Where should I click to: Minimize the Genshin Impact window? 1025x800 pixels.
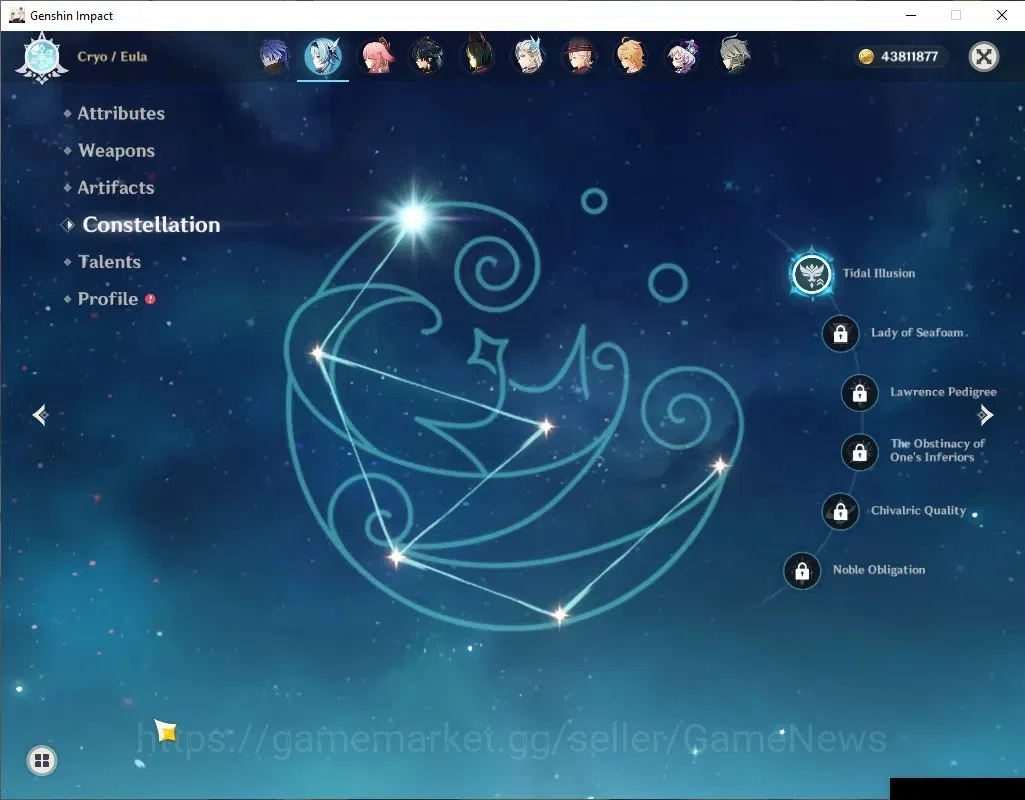pyautogui.click(x=911, y=15)
